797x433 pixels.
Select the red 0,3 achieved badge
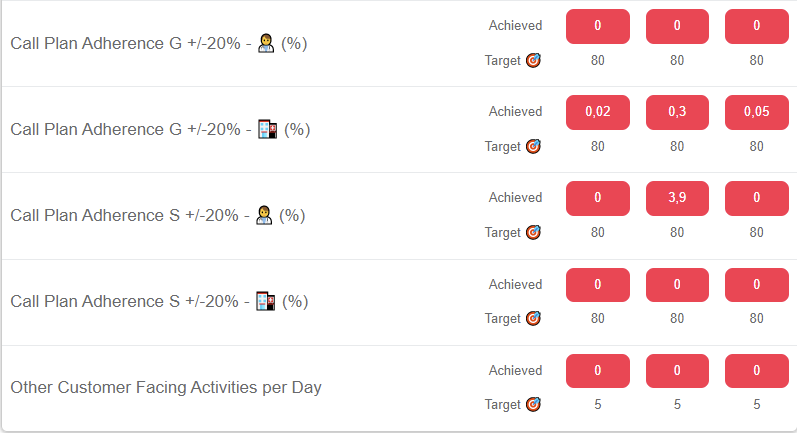point(677,112)
